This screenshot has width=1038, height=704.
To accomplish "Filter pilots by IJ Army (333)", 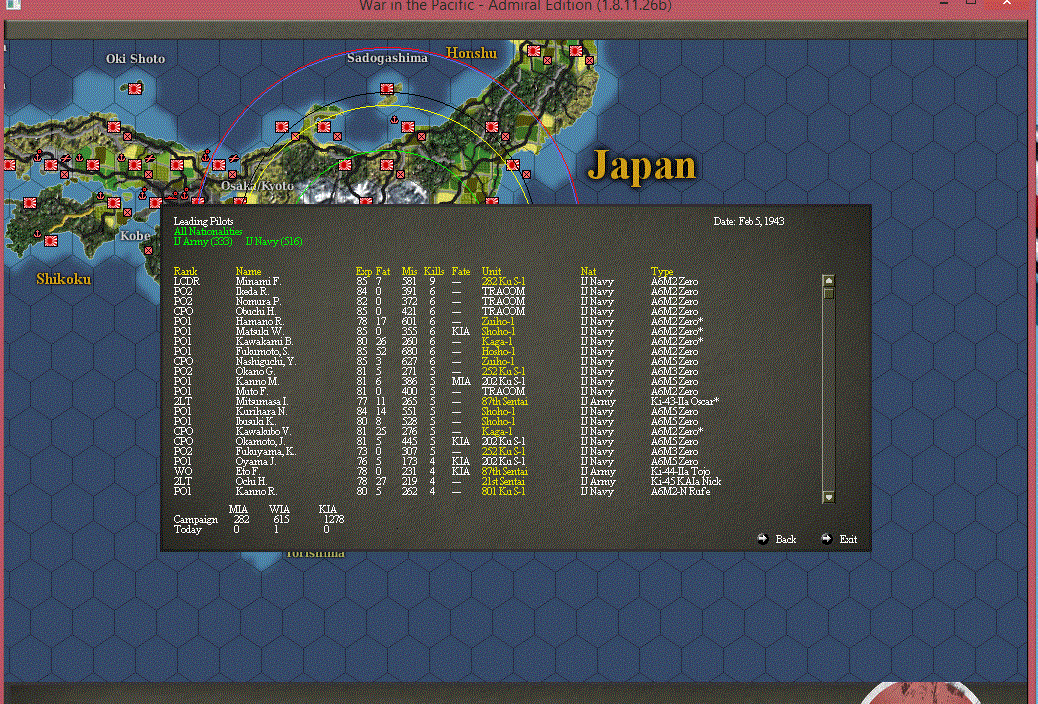I will (203, 242).
